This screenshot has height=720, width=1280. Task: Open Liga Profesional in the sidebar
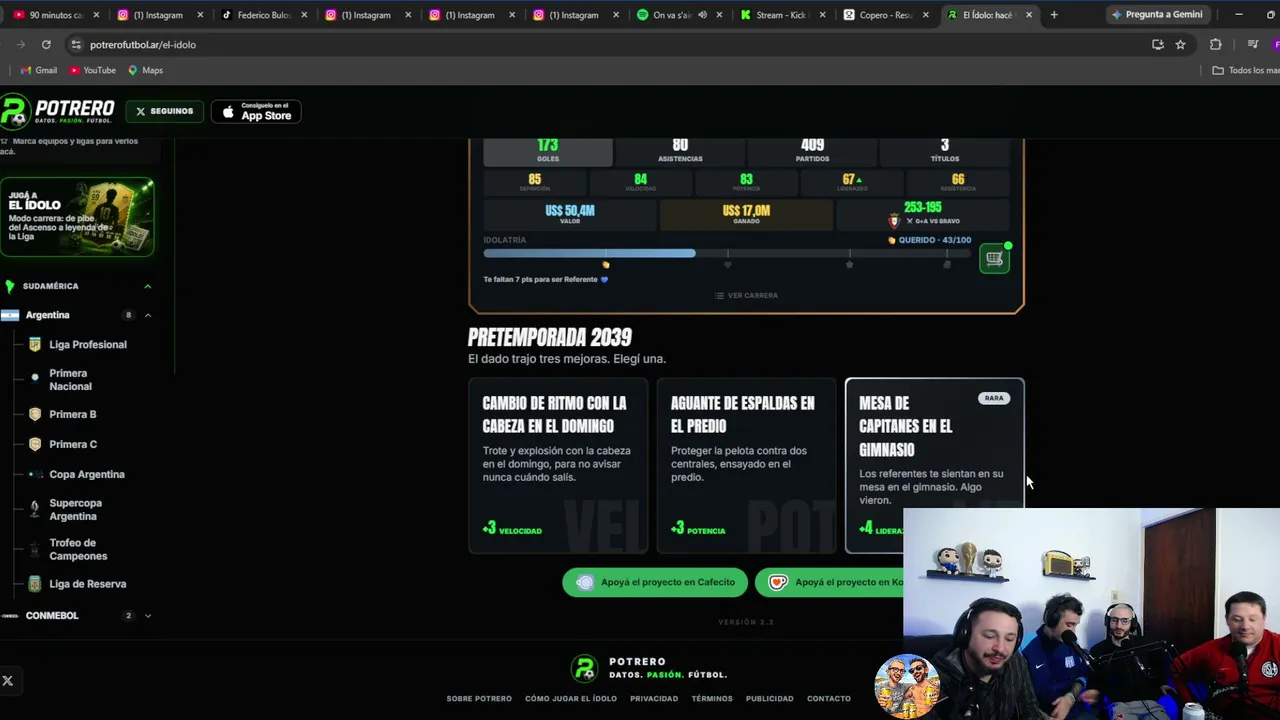click(88, 345)
